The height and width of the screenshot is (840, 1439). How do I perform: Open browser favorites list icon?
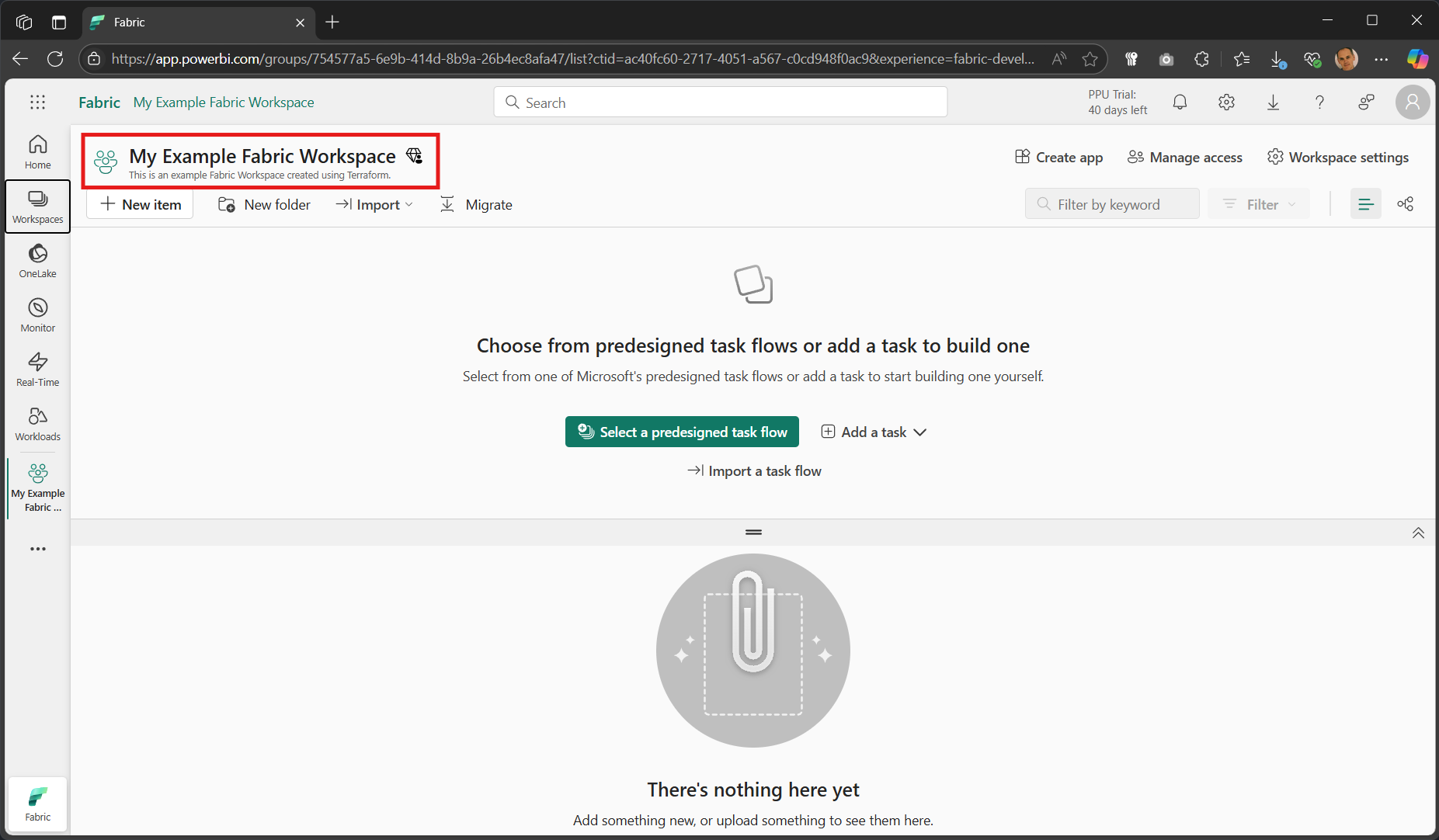(x=1242, y=59)
